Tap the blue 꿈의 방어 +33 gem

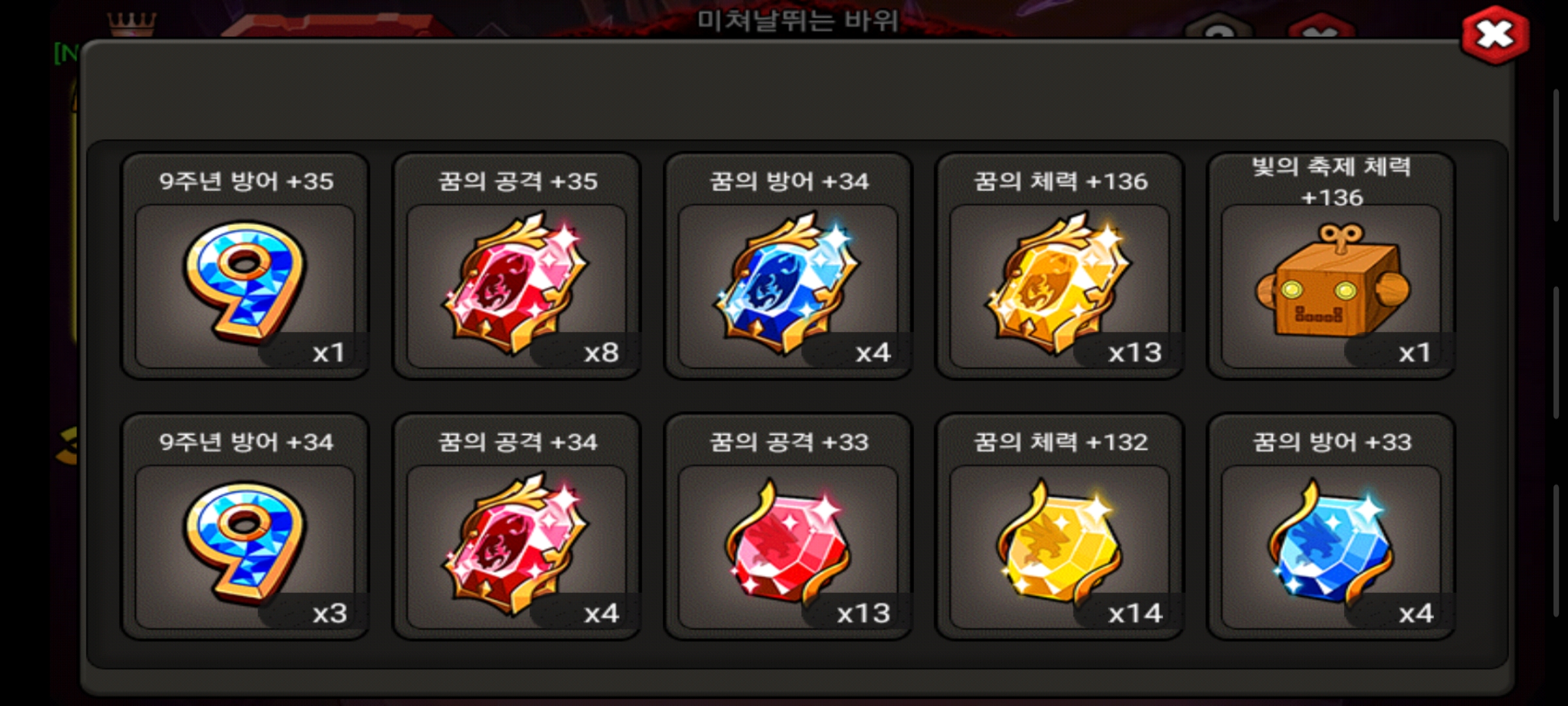1331,543
